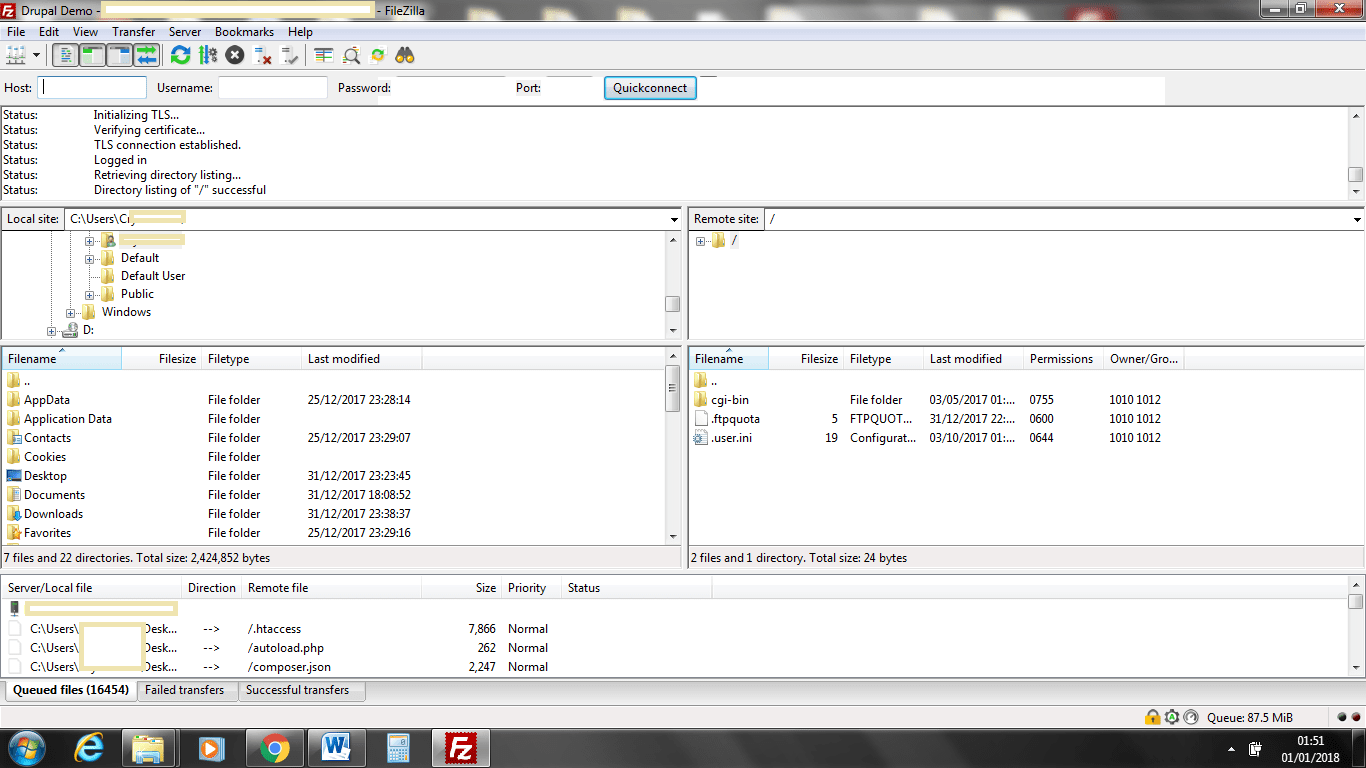Screen dimensions: 1366x768
Task: Sort remote files by Permissions column
Action: point(1061,359)
